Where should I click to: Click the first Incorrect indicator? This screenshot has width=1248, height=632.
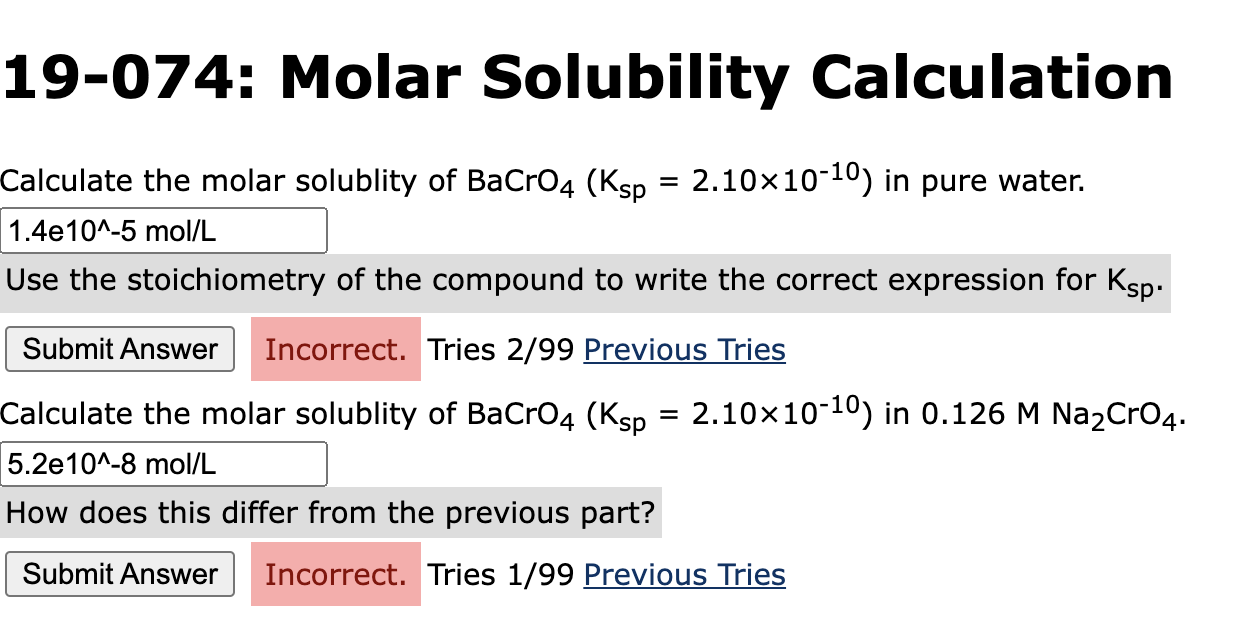335,349
